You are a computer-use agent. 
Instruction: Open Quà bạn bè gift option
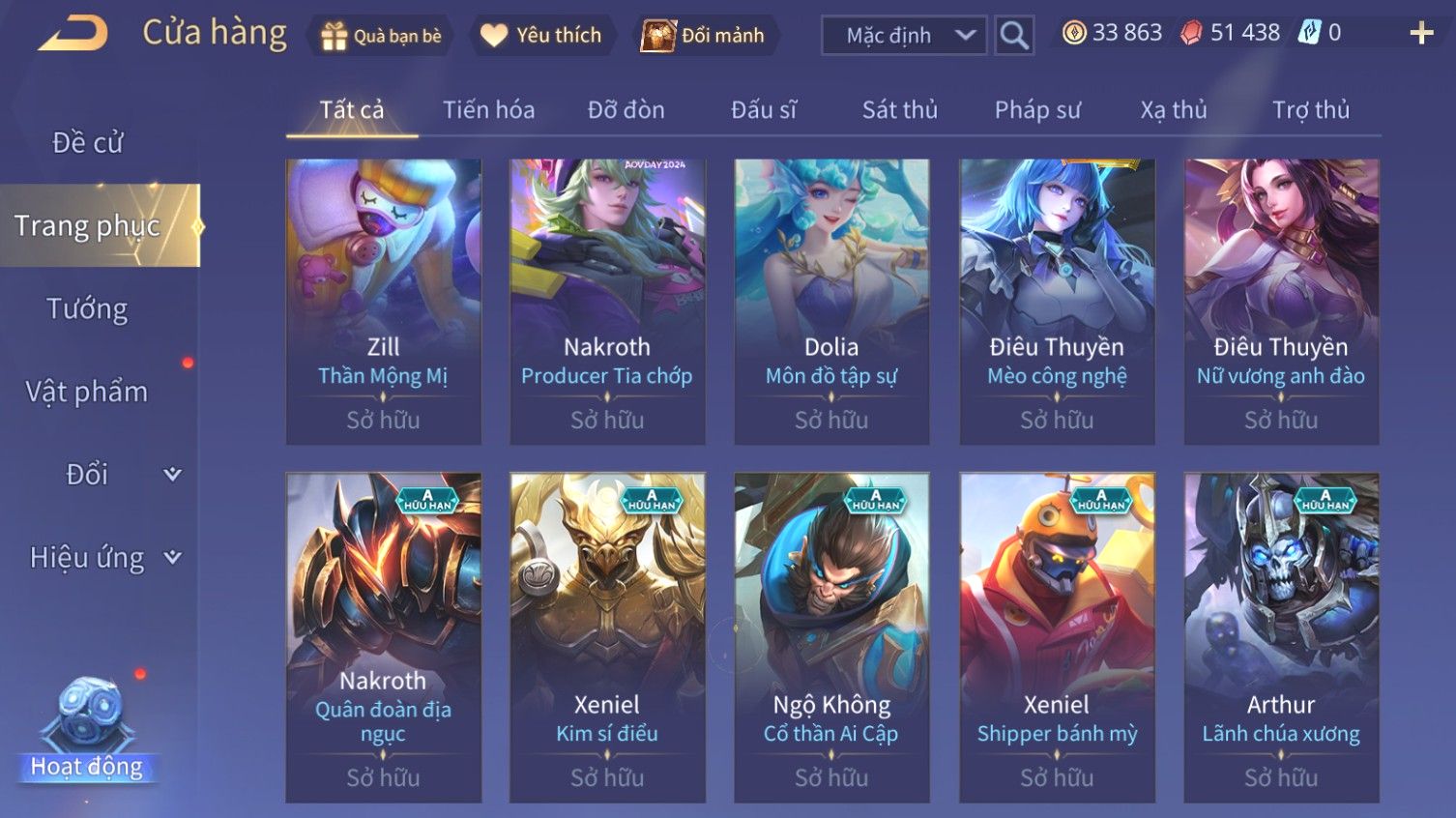pos(381,36)
